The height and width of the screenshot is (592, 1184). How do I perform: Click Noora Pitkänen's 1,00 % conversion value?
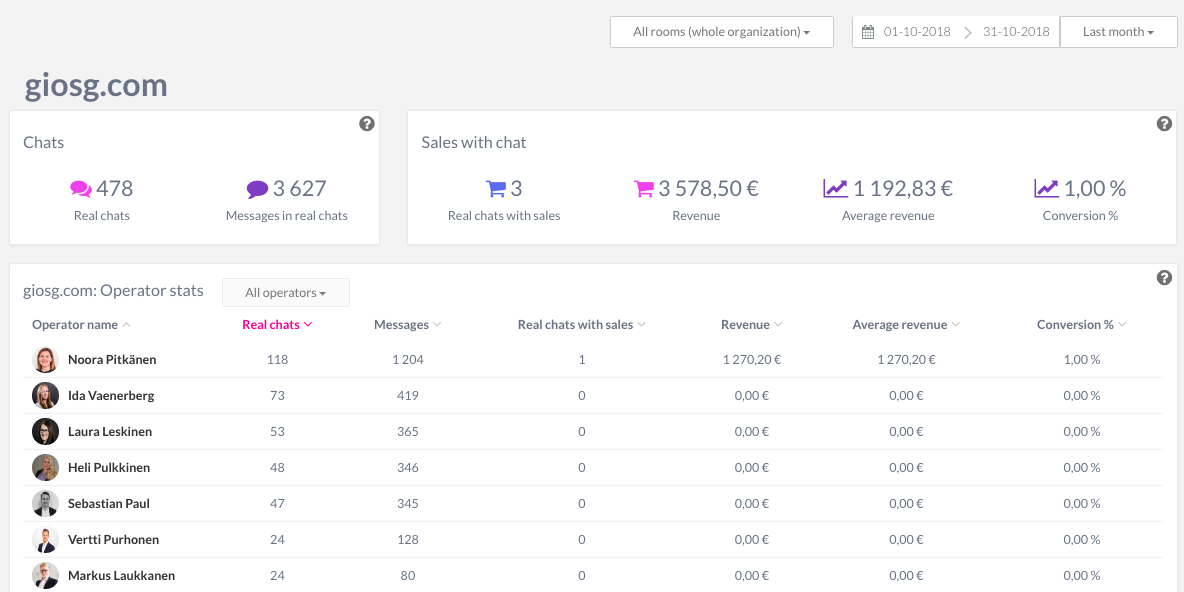(1081, 359)
